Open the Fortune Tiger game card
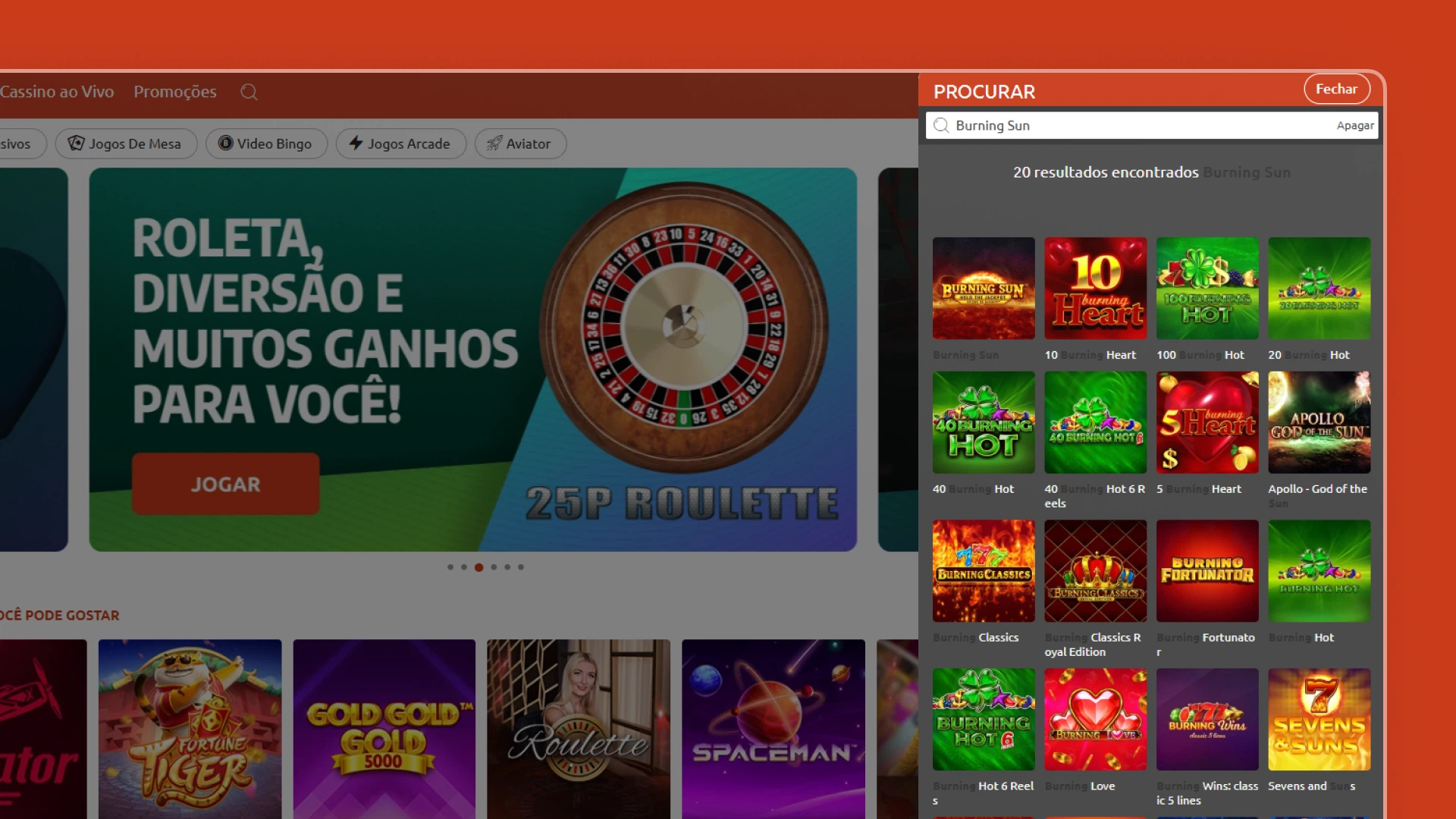The image size is (1456, 819). 190,728
